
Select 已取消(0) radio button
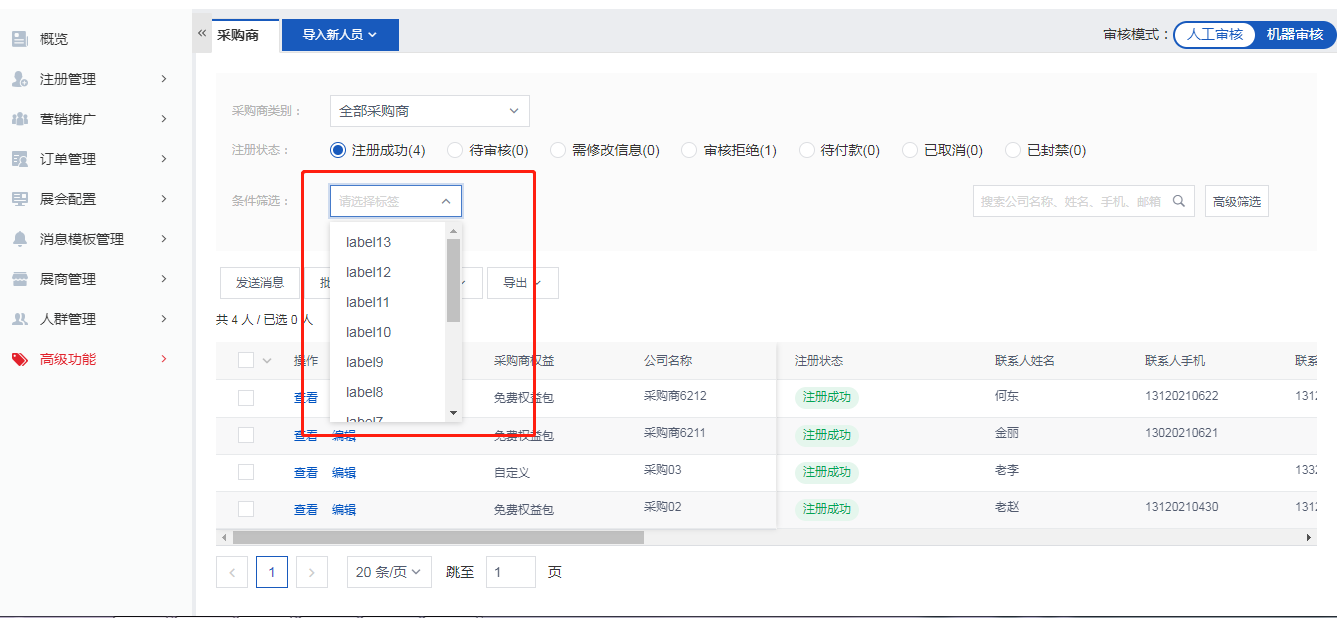coord(910,150)
